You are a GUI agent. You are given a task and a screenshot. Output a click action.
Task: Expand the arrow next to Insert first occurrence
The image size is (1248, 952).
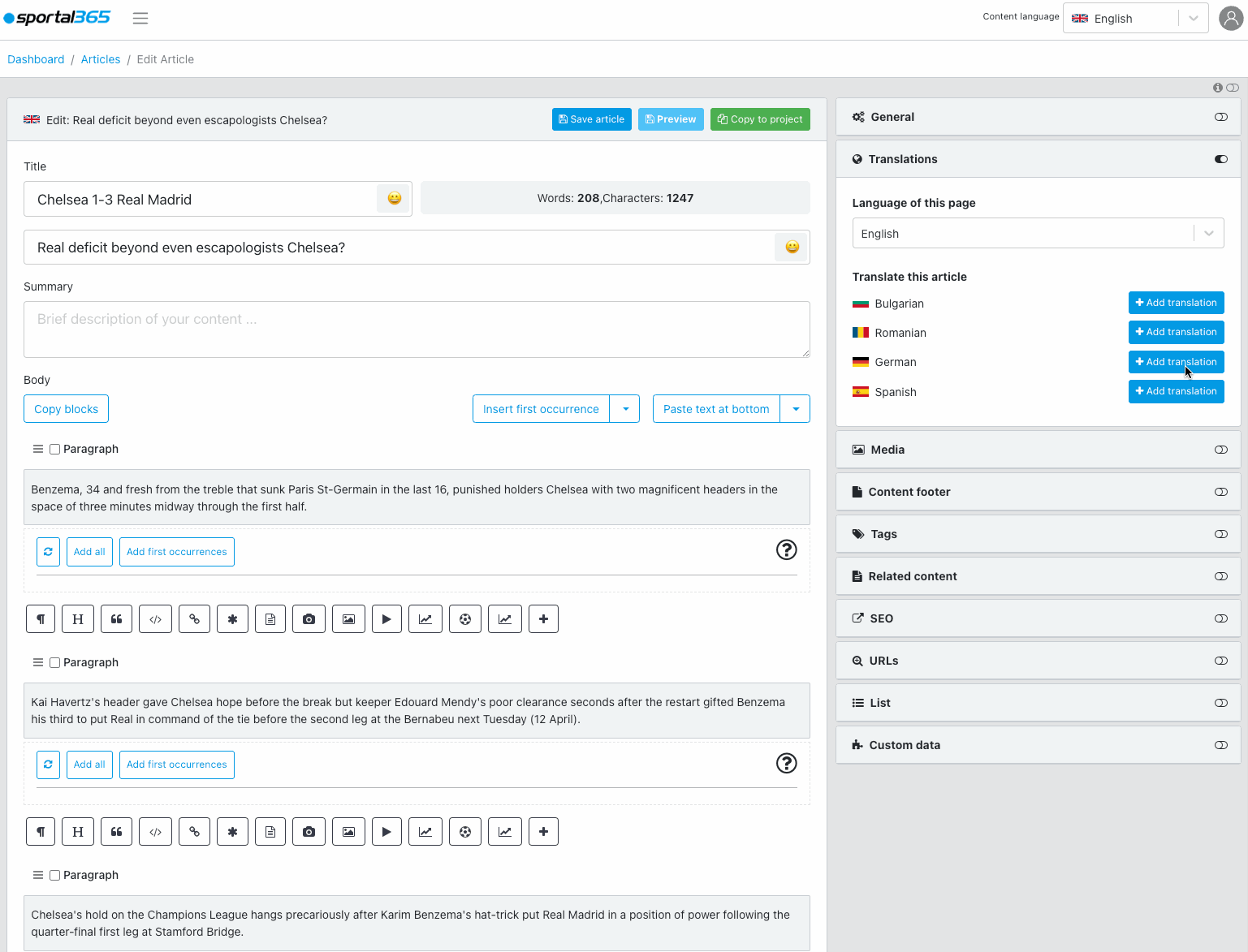click(625, 409)
